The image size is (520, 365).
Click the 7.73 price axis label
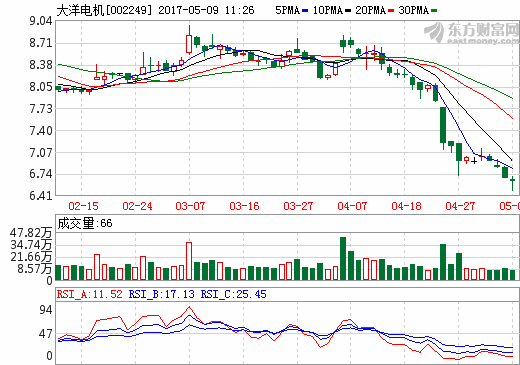point(41,109)
